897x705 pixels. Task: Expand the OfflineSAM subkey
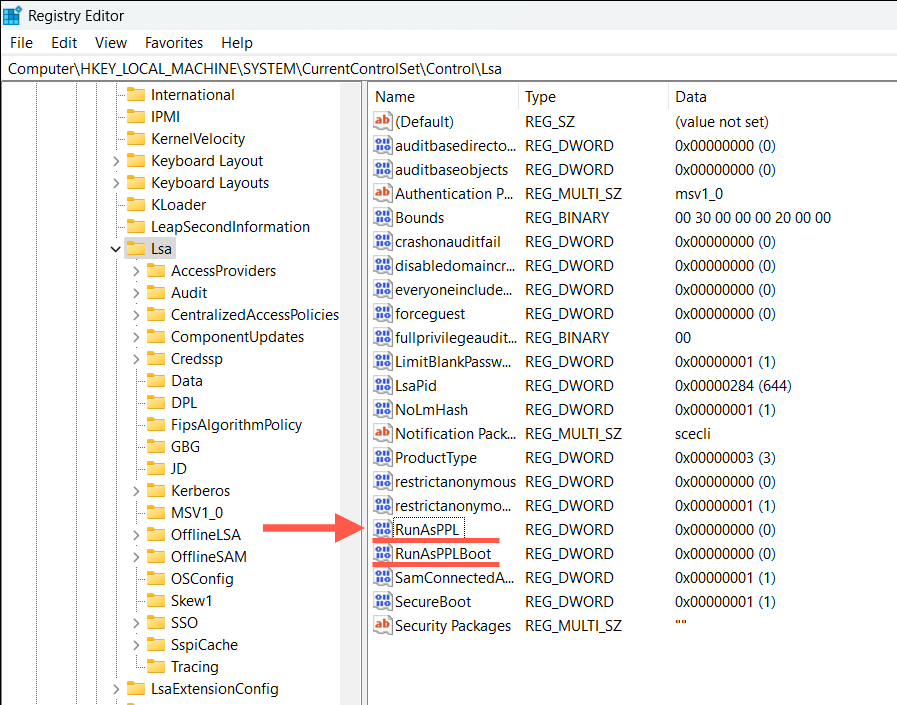pyautogui.click(x=136, y=556)
